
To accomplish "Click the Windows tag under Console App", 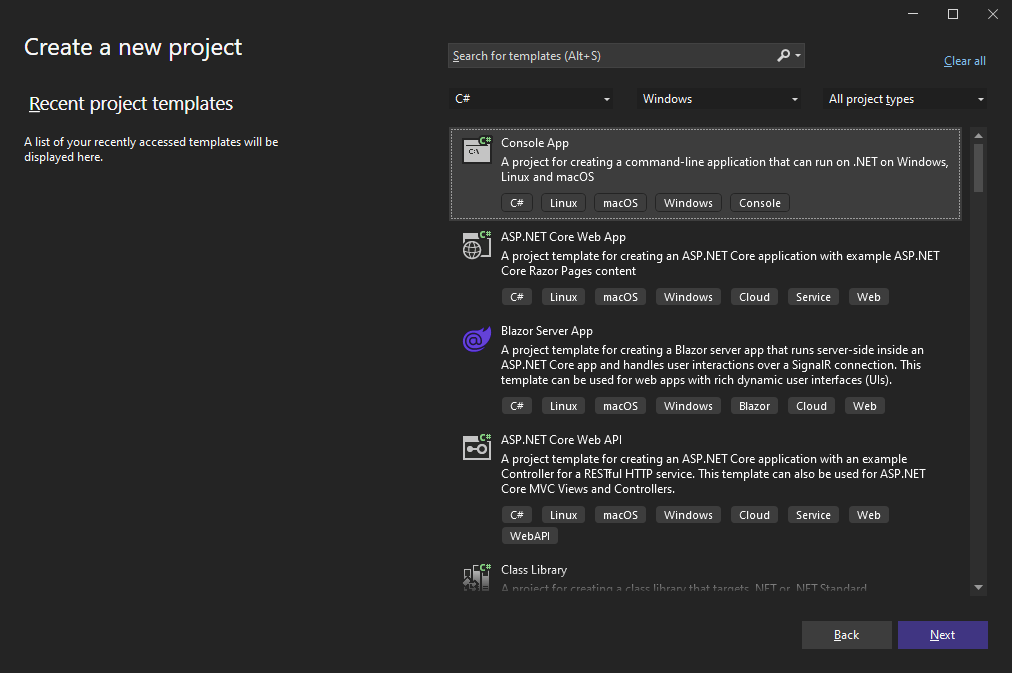I will point(688,203).
